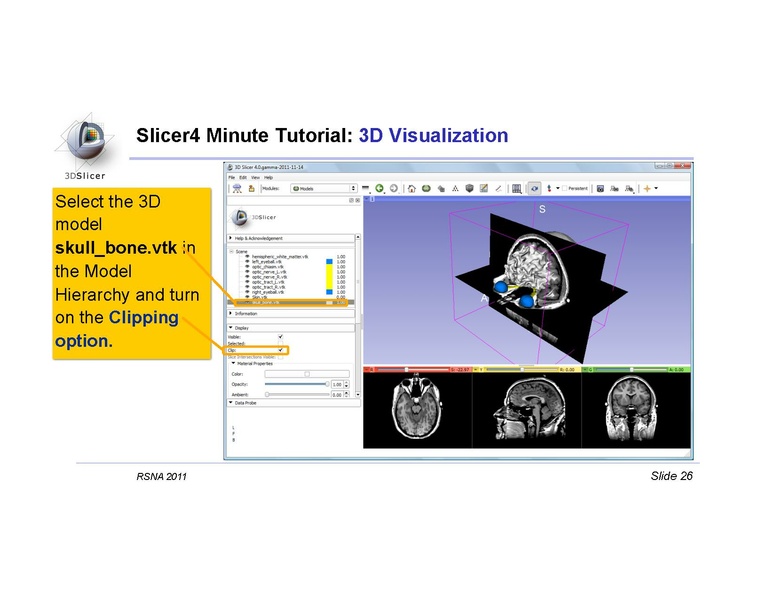The width and height of the screenshot is (776, 600).
Task: Collapse the Data Probe section
Action: (x=293, y=403)
